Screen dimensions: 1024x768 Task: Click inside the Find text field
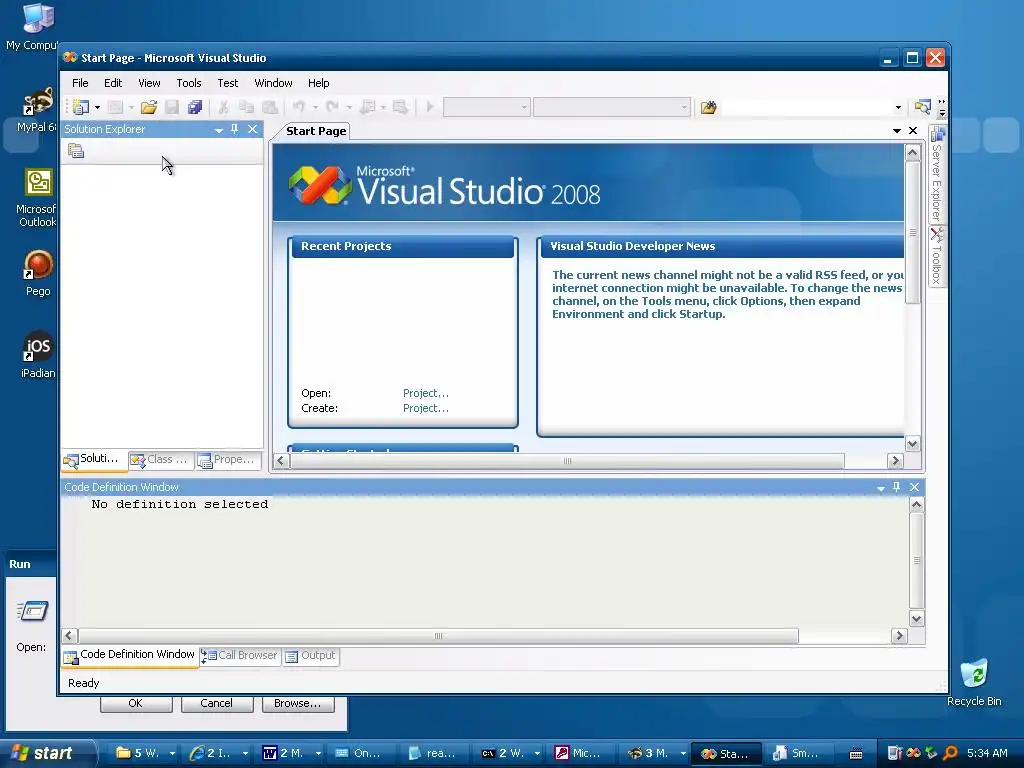pyautogui.click(x=807, y=107)
